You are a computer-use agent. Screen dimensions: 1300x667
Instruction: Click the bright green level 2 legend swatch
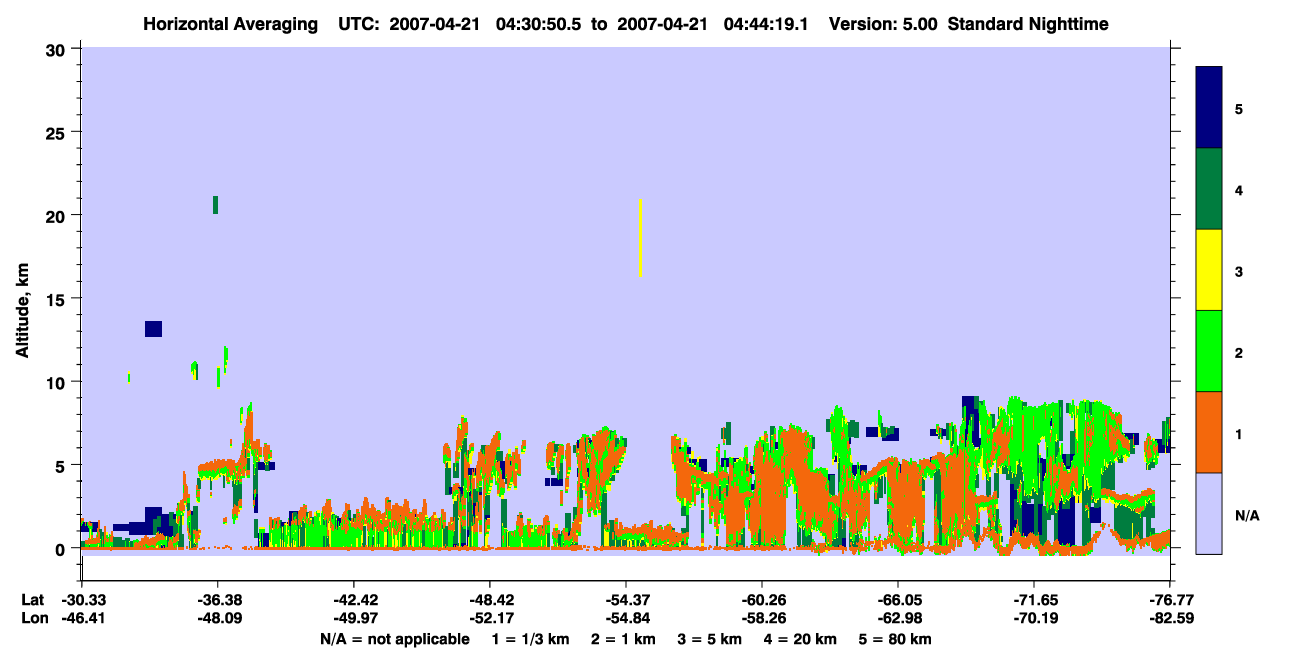(x=1209, y=351)
